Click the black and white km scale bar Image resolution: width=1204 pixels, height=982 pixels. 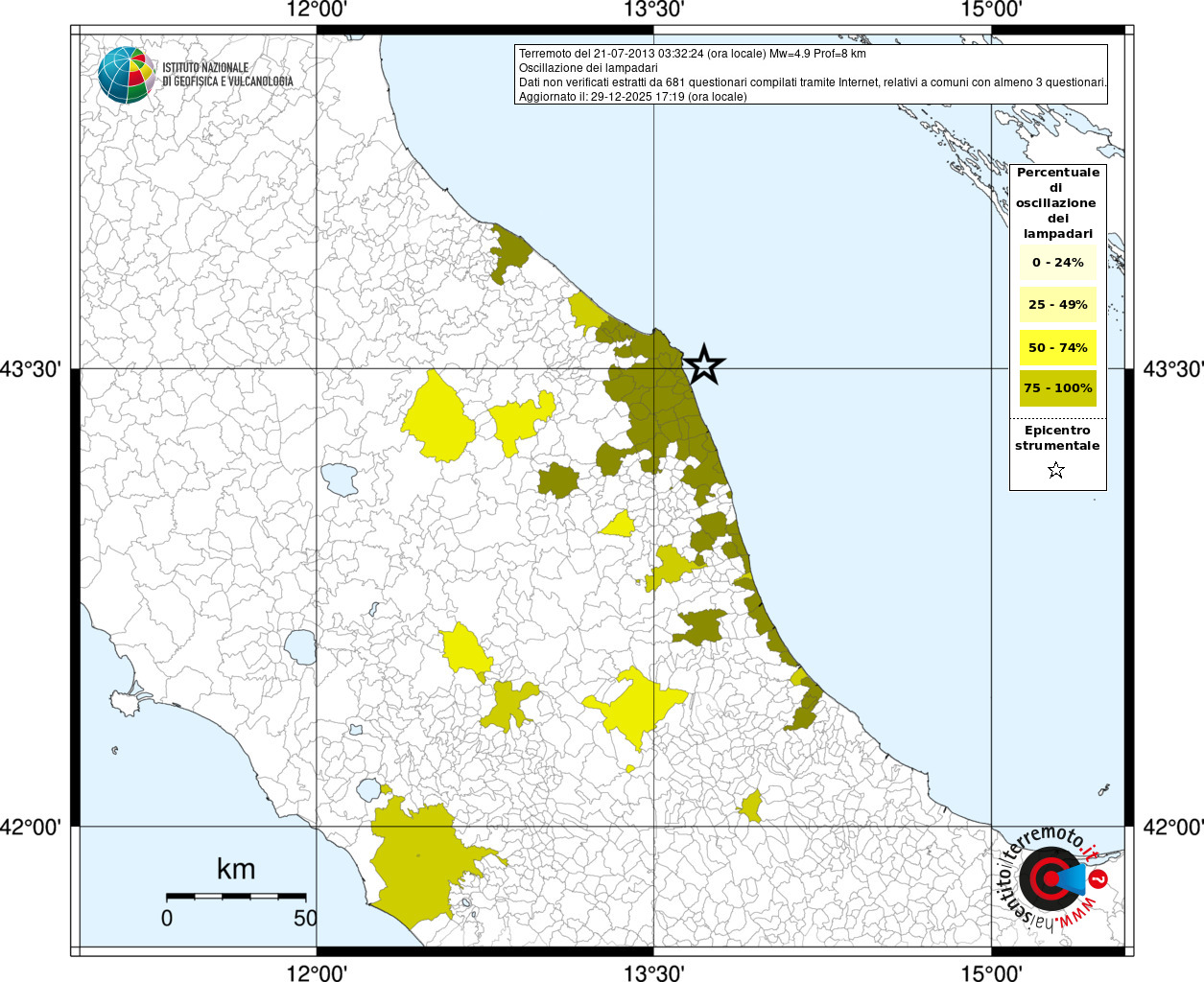click(x=236, y=896)
